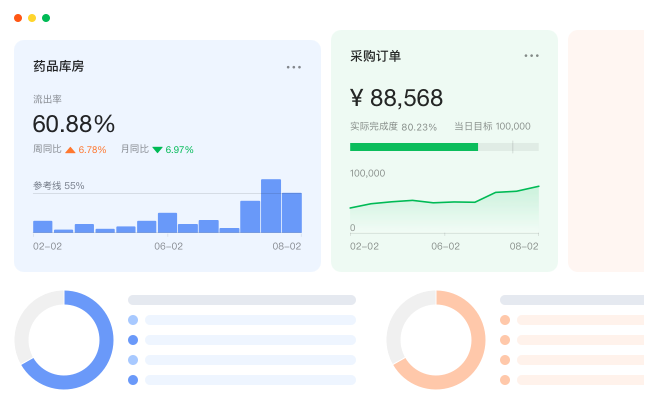Click the red close window dot

(x=18, y=18)
